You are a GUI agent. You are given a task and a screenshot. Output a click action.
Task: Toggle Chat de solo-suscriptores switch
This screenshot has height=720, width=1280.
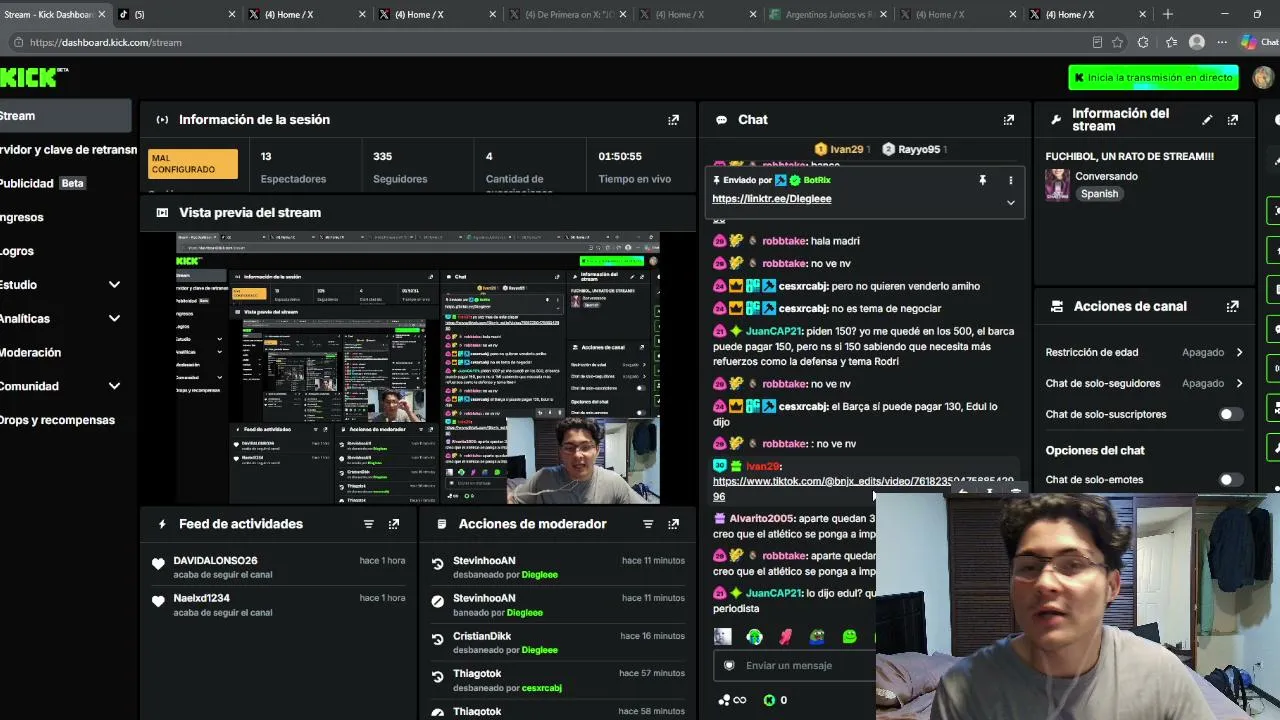click(x=1231, y=414)
